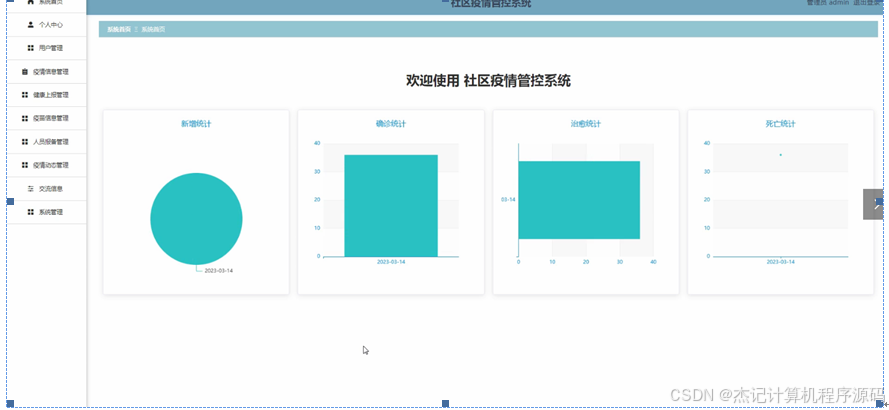Image resolution: width=889 pixels, height=410 pixels.
Task: Click the second 系统首页 breadcrumb item
Action: coord(153,29)
